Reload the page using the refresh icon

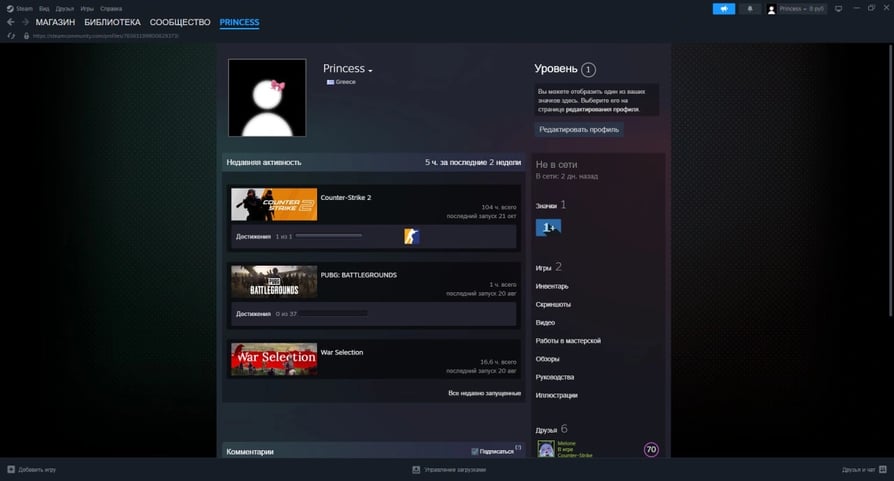12,36
